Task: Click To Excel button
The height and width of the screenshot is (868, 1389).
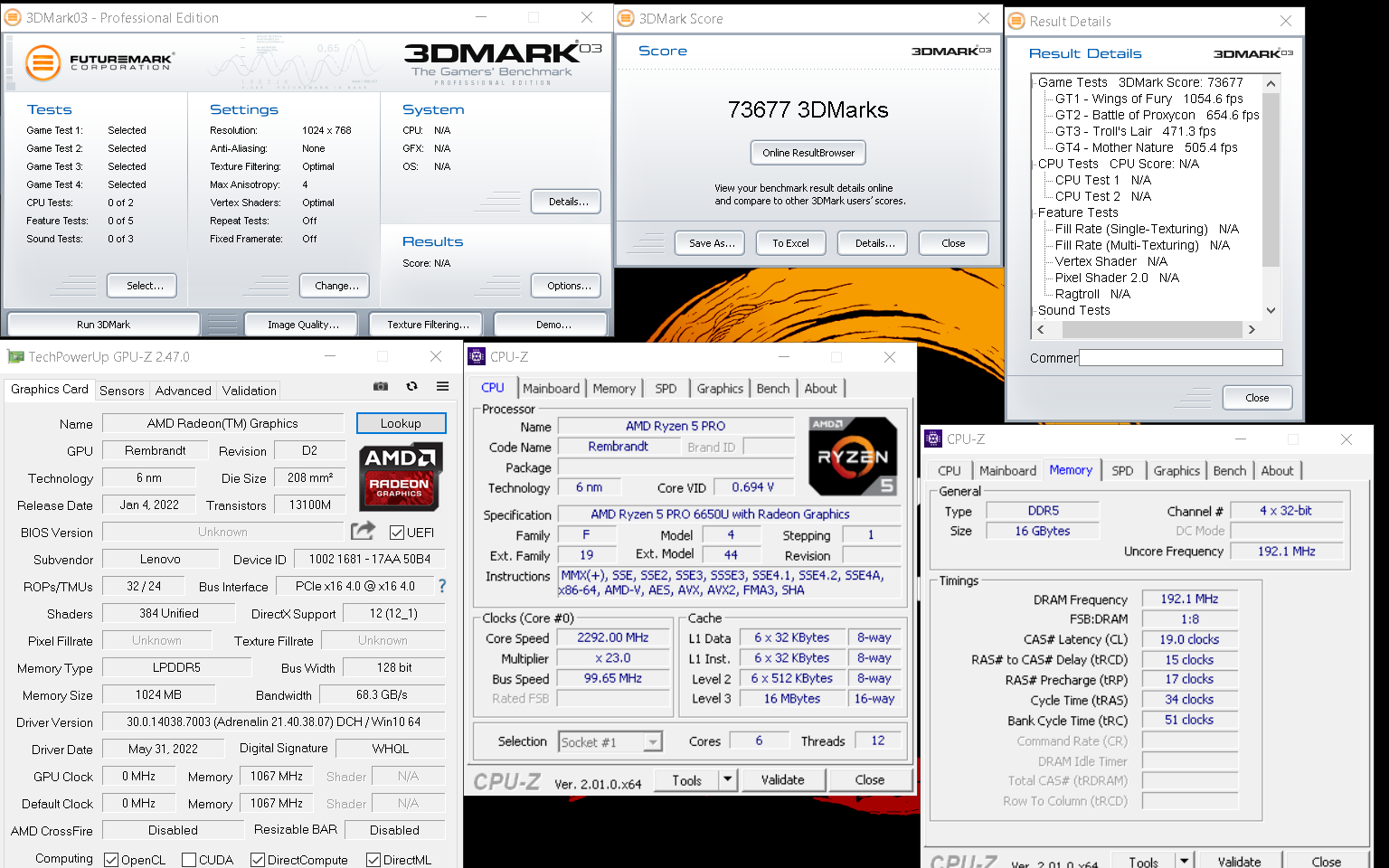Action: [790, 243]
